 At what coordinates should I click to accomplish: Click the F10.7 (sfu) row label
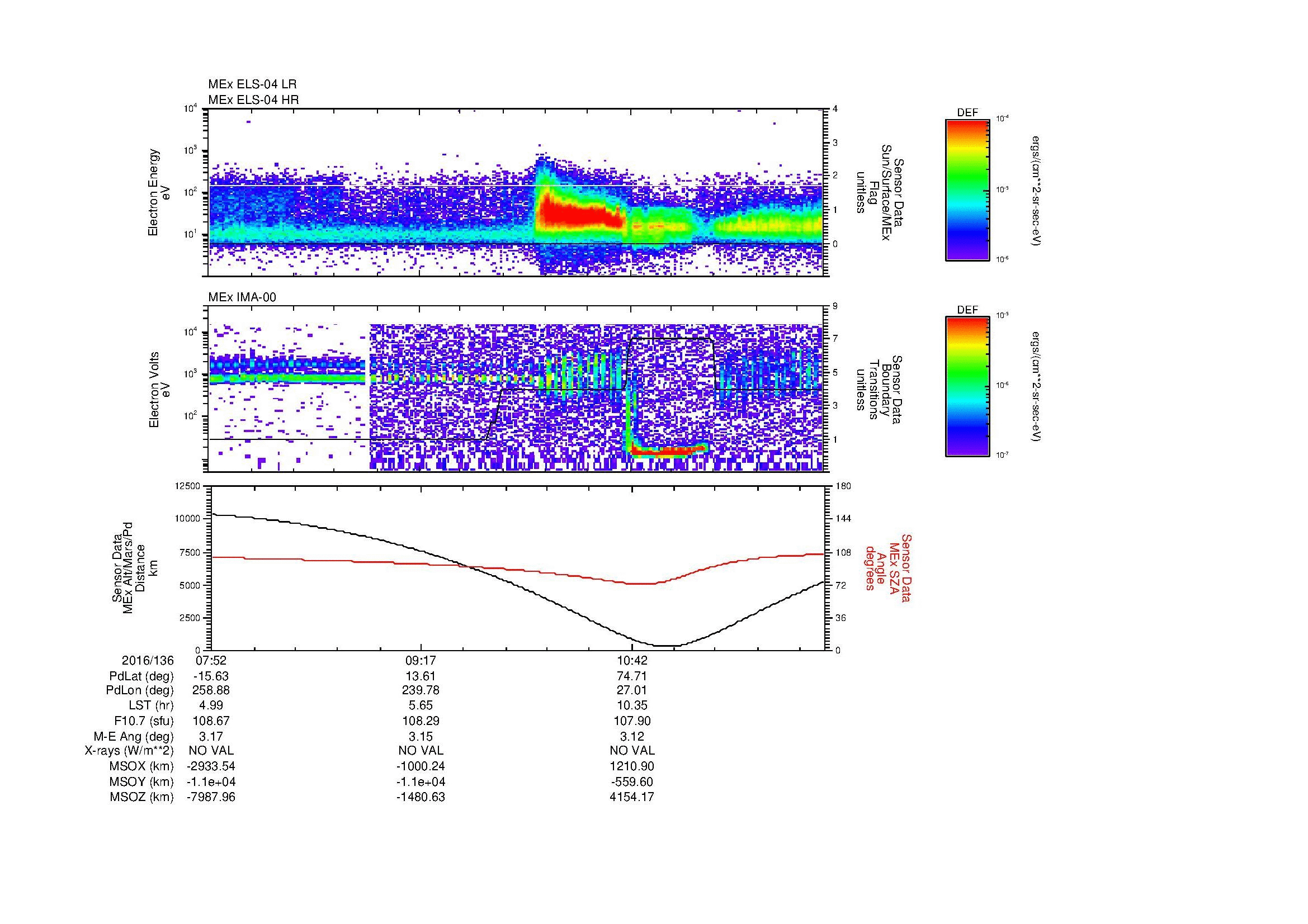144,721
